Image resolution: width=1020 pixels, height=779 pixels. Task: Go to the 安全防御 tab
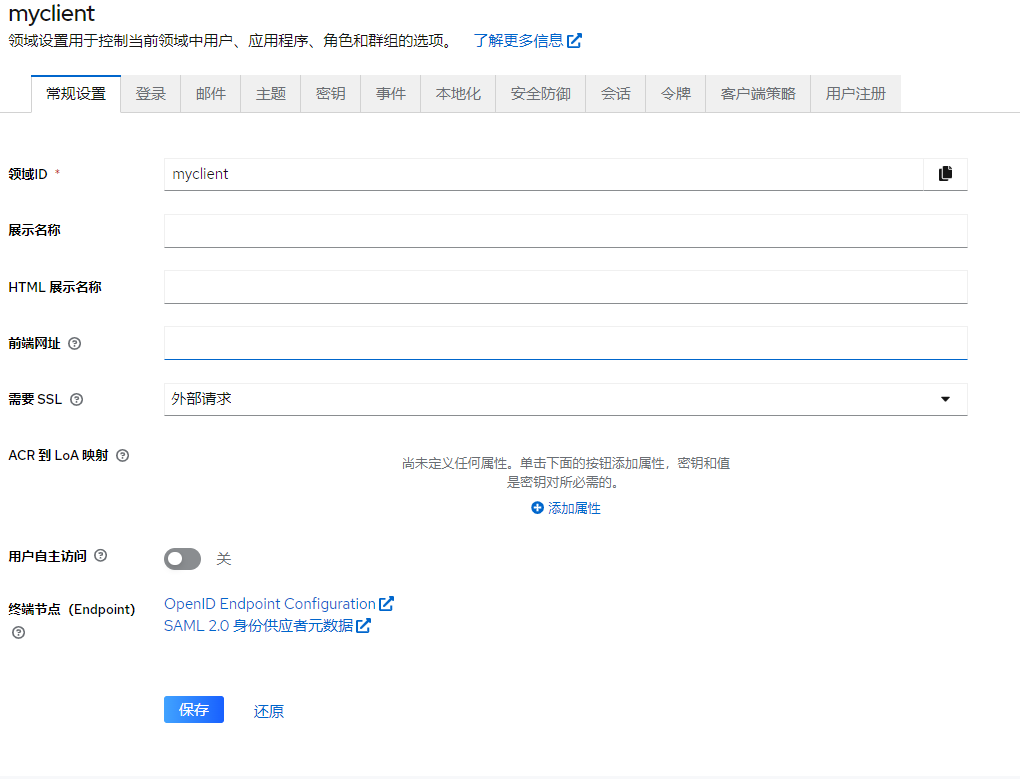click(x=541, y=94)
